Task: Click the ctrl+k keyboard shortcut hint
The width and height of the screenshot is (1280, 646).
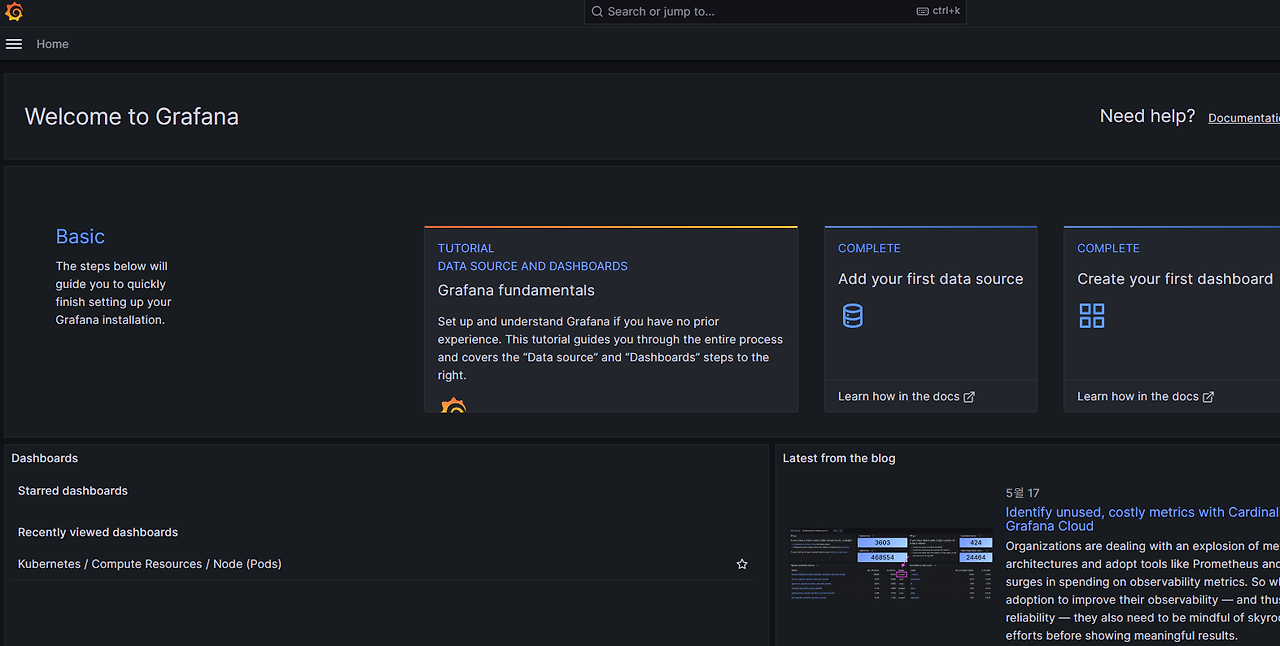Action: click(939, 12)
